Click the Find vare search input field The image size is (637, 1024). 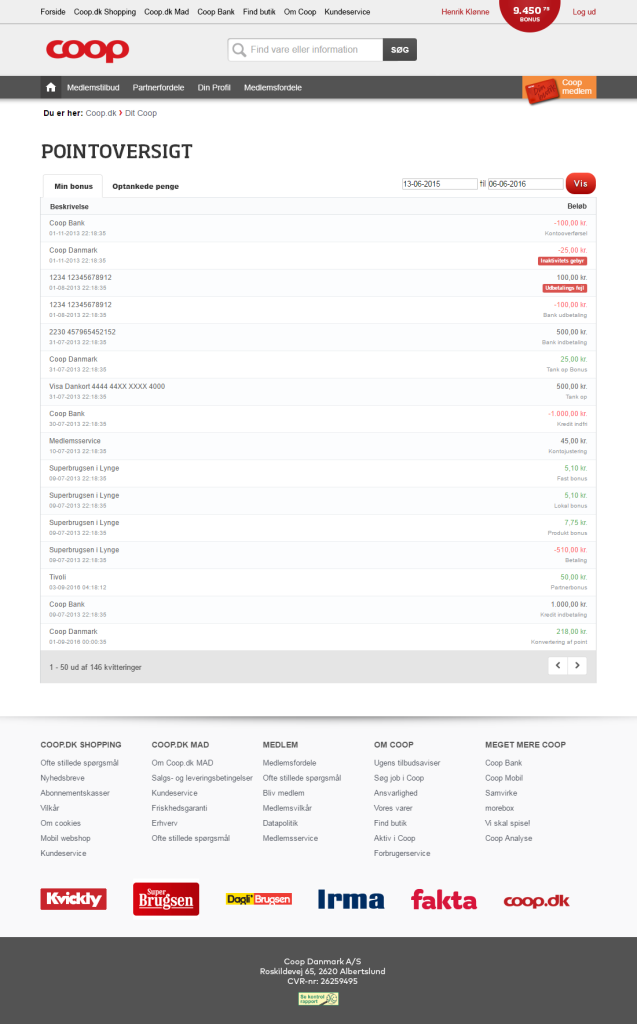coord(314,50)
